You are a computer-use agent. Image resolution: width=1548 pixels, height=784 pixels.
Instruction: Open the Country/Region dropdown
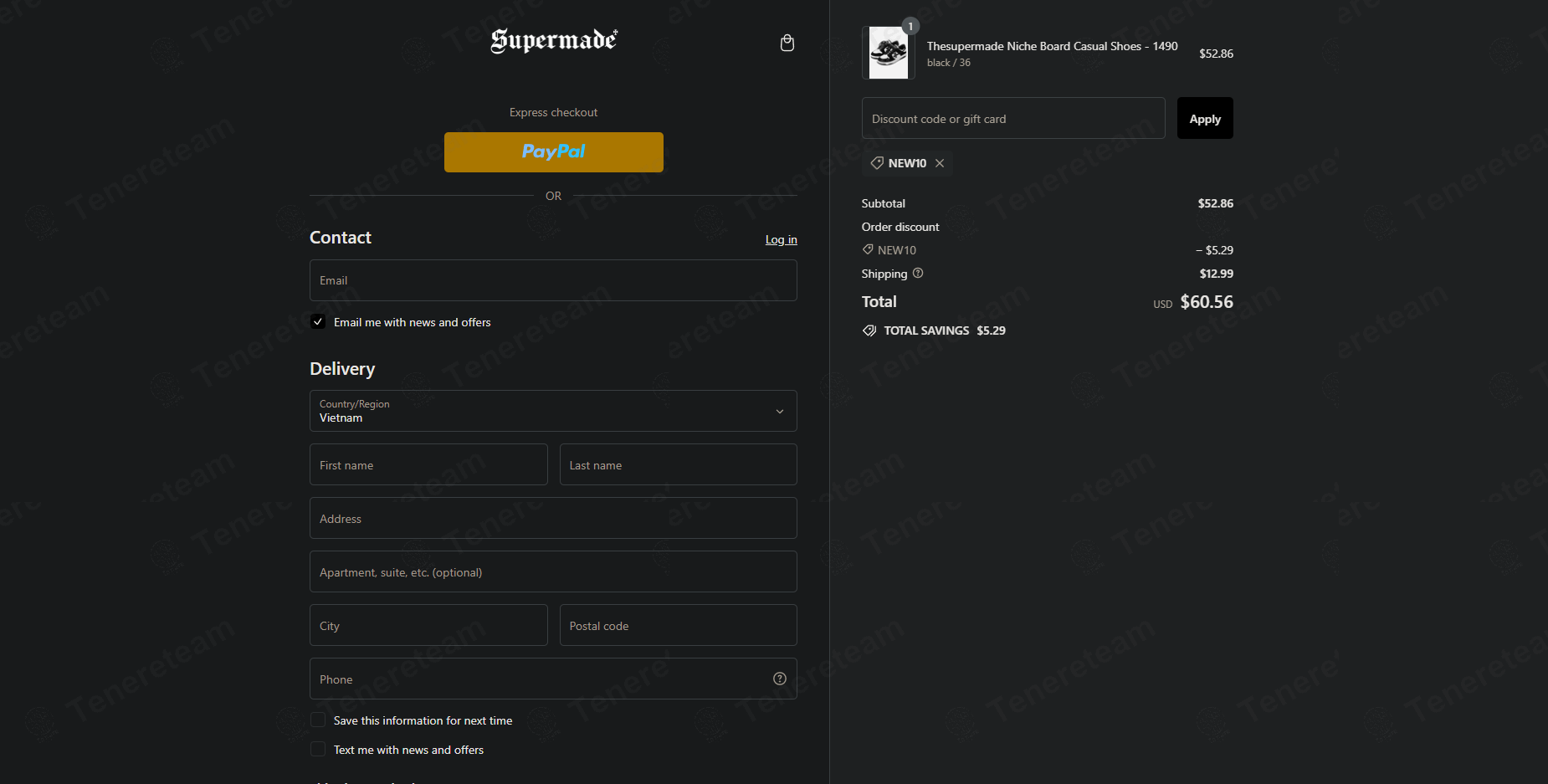pyautogui.click(x=553, y=411)
